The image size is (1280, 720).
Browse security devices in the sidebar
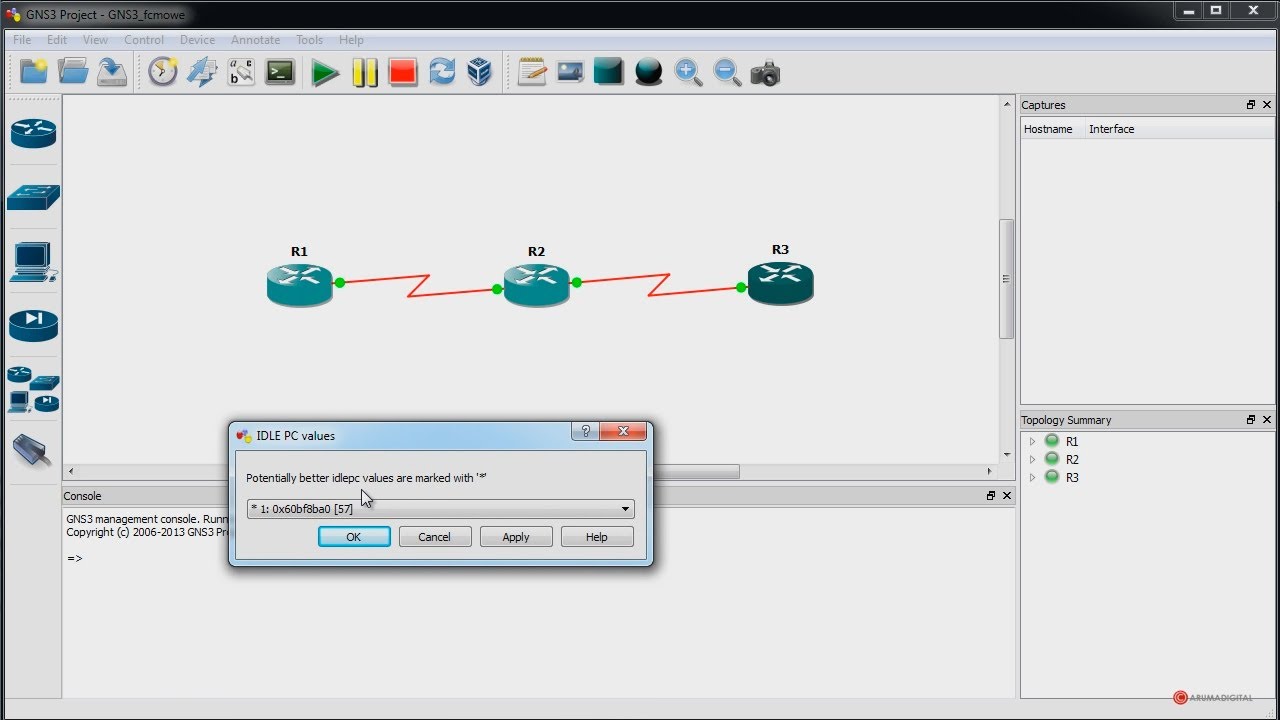click(33, 325)
